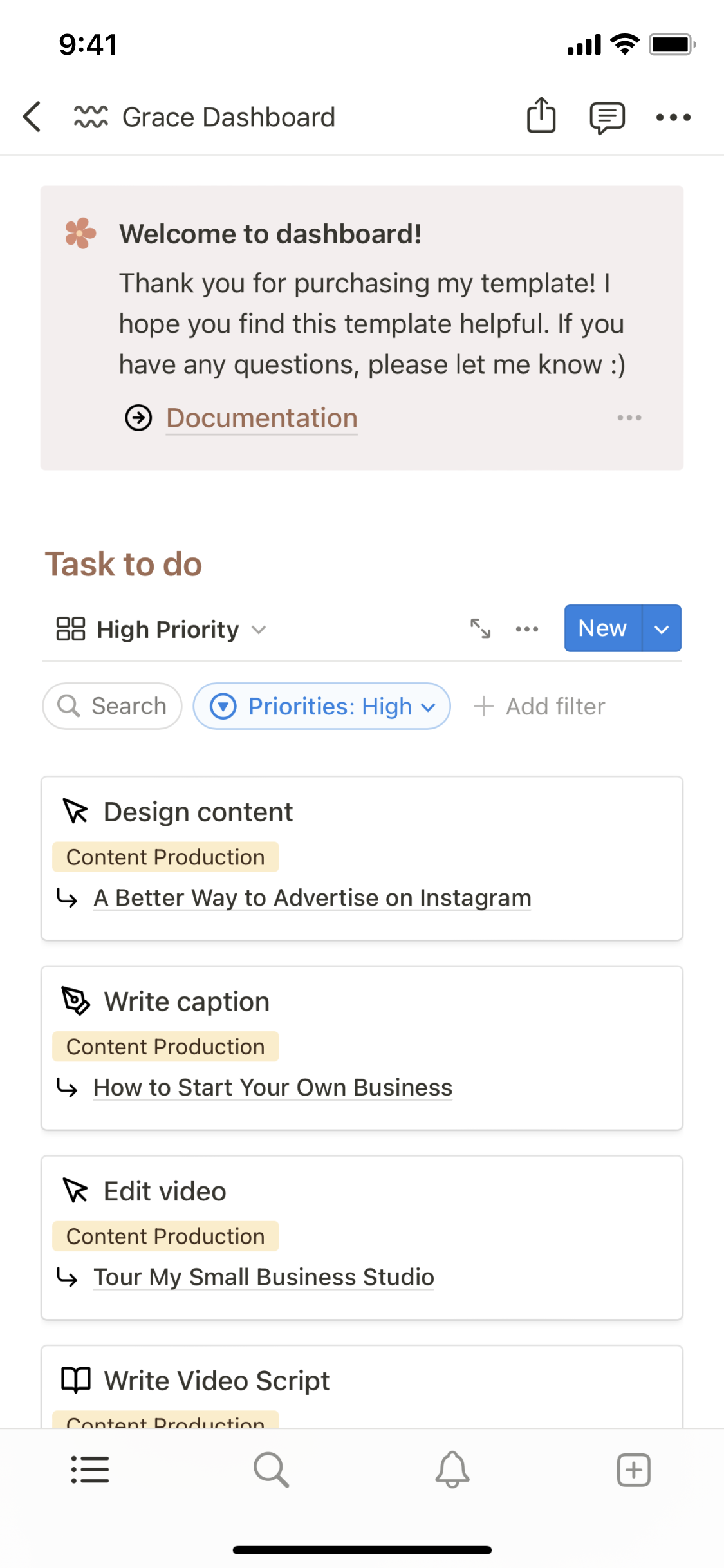724x1568 pixels.
Task: Open the Documentation link
Action: pos(261,418)
